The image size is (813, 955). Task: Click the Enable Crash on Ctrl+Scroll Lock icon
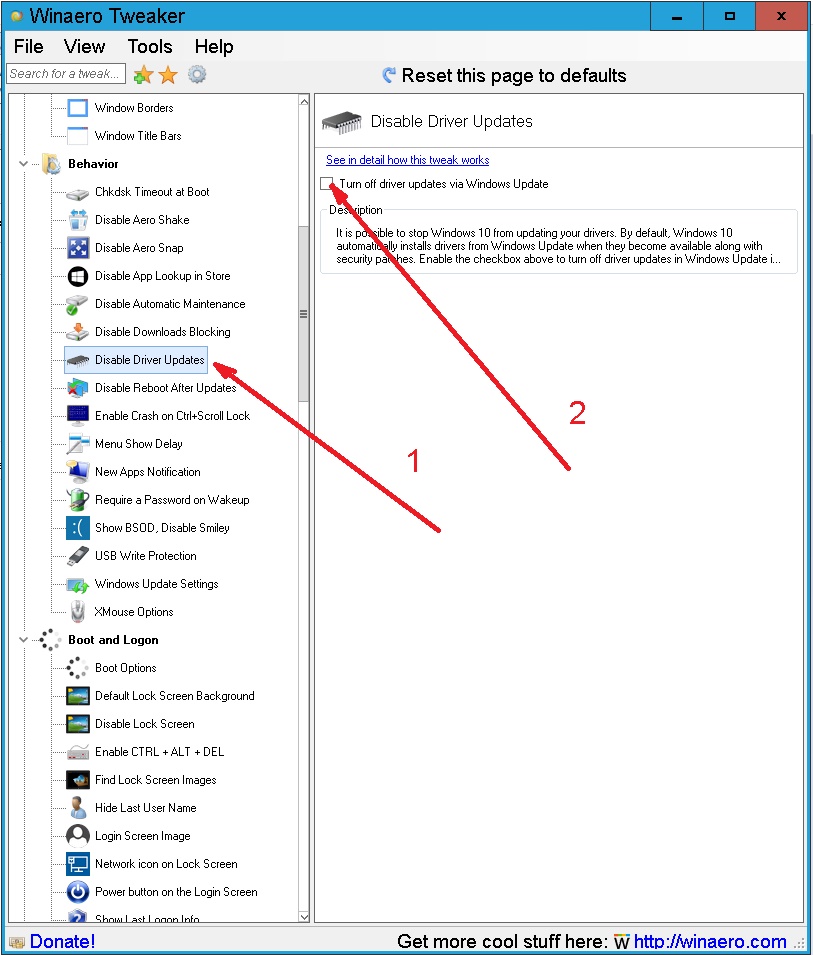click(x=77, y=416)
